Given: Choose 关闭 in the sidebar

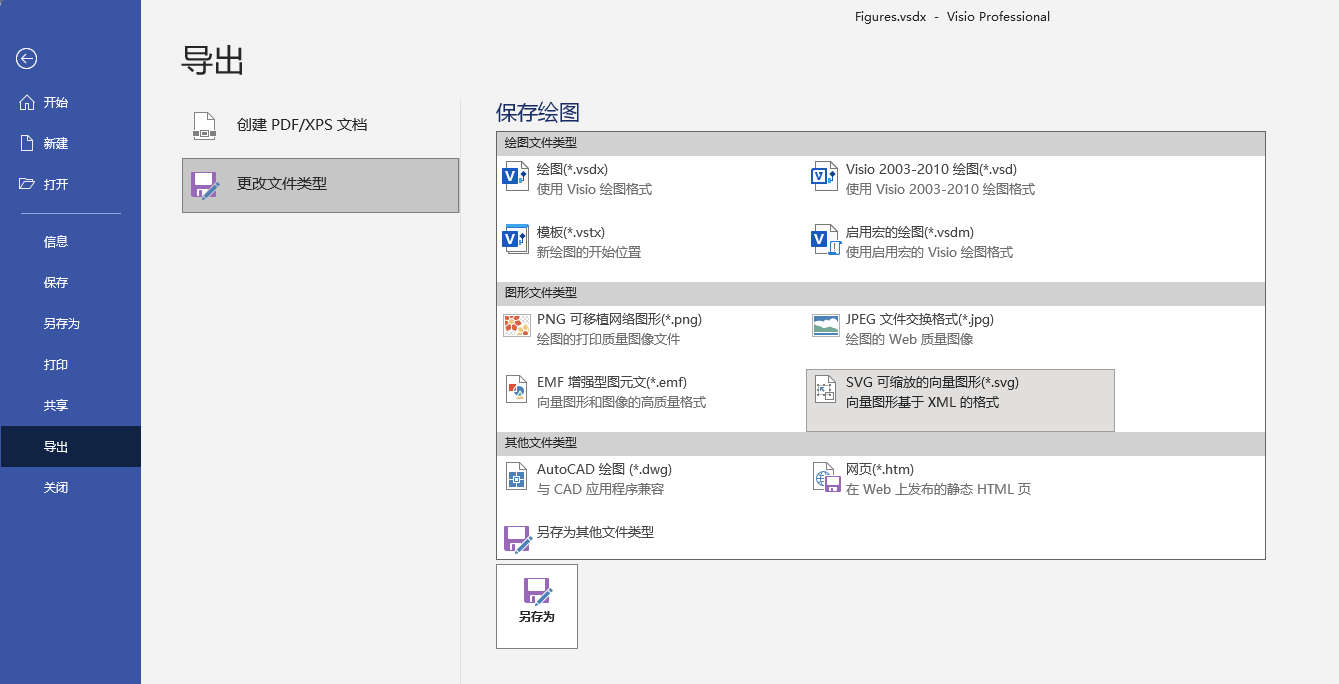Looking at the screenshot, I should [x=70, y=487].
